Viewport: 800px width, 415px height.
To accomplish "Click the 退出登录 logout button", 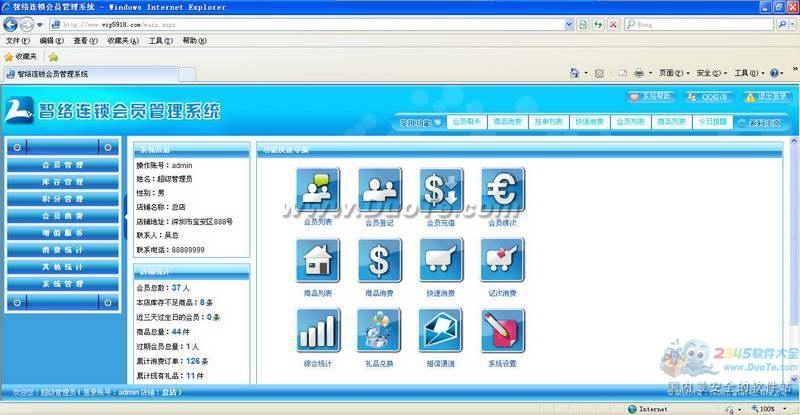I will 763,97.
